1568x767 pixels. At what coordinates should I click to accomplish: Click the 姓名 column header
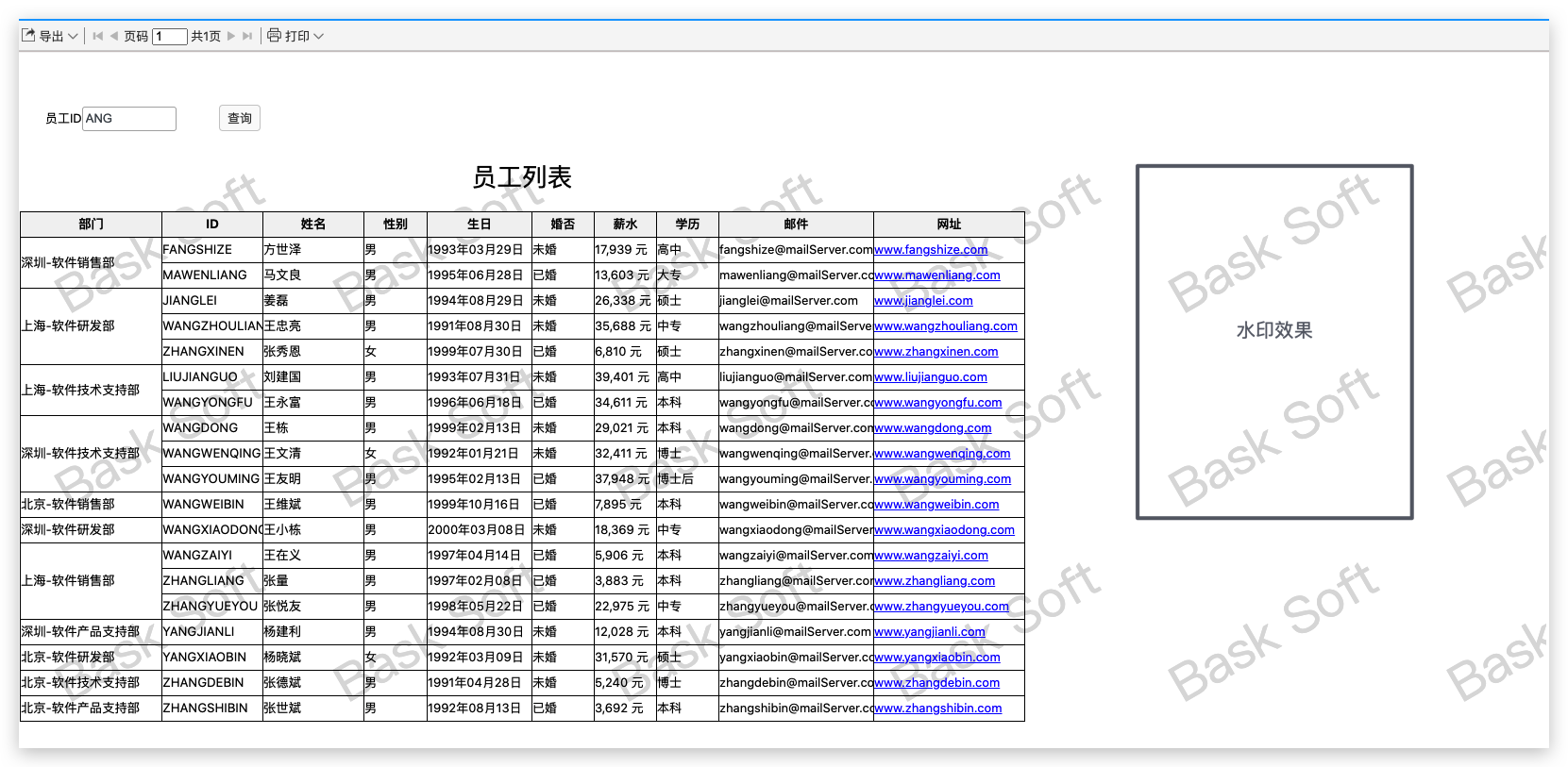[x=313, y=225]
